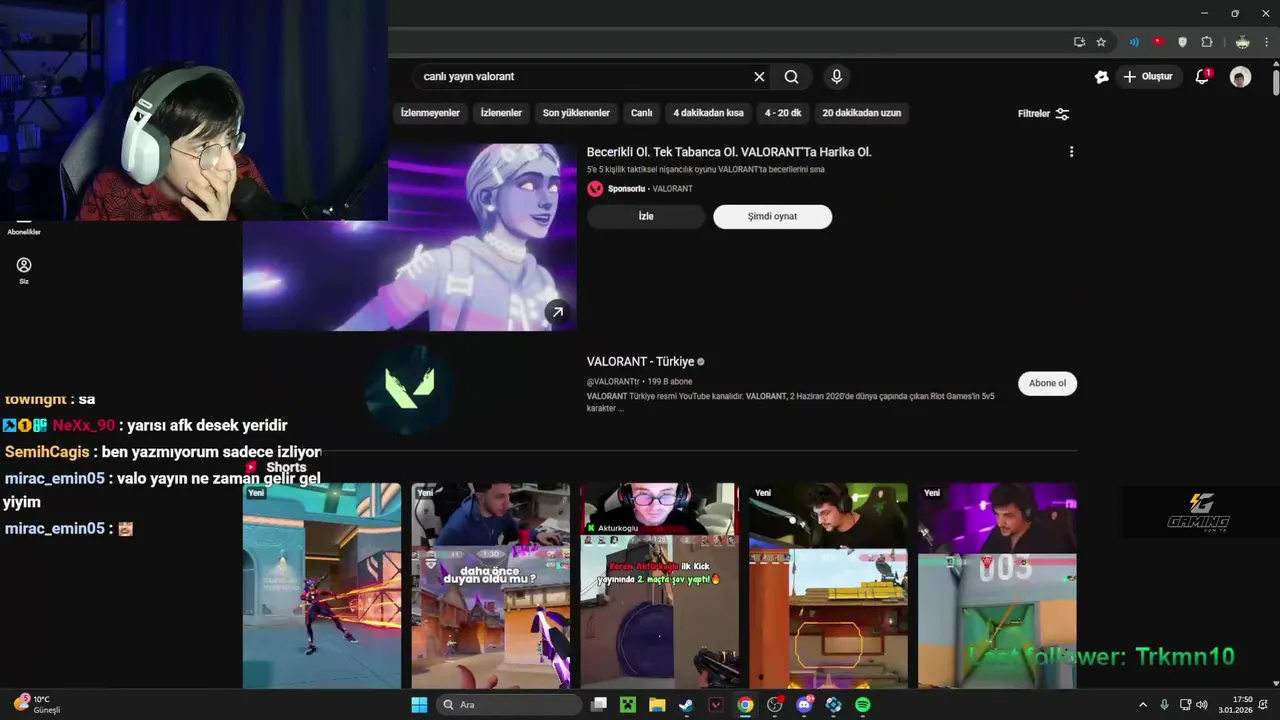Click the install app icon in the address bar
Viewport: 1280px width, 720px height.
coord(1079,42)
